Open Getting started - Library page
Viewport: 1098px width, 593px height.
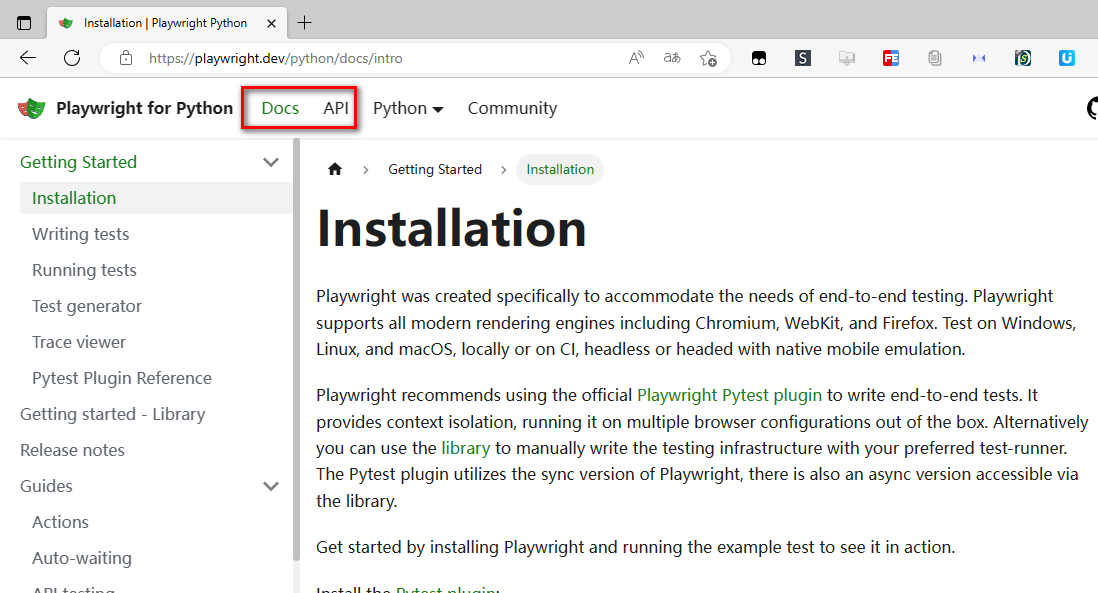click(x=113, y=414)
